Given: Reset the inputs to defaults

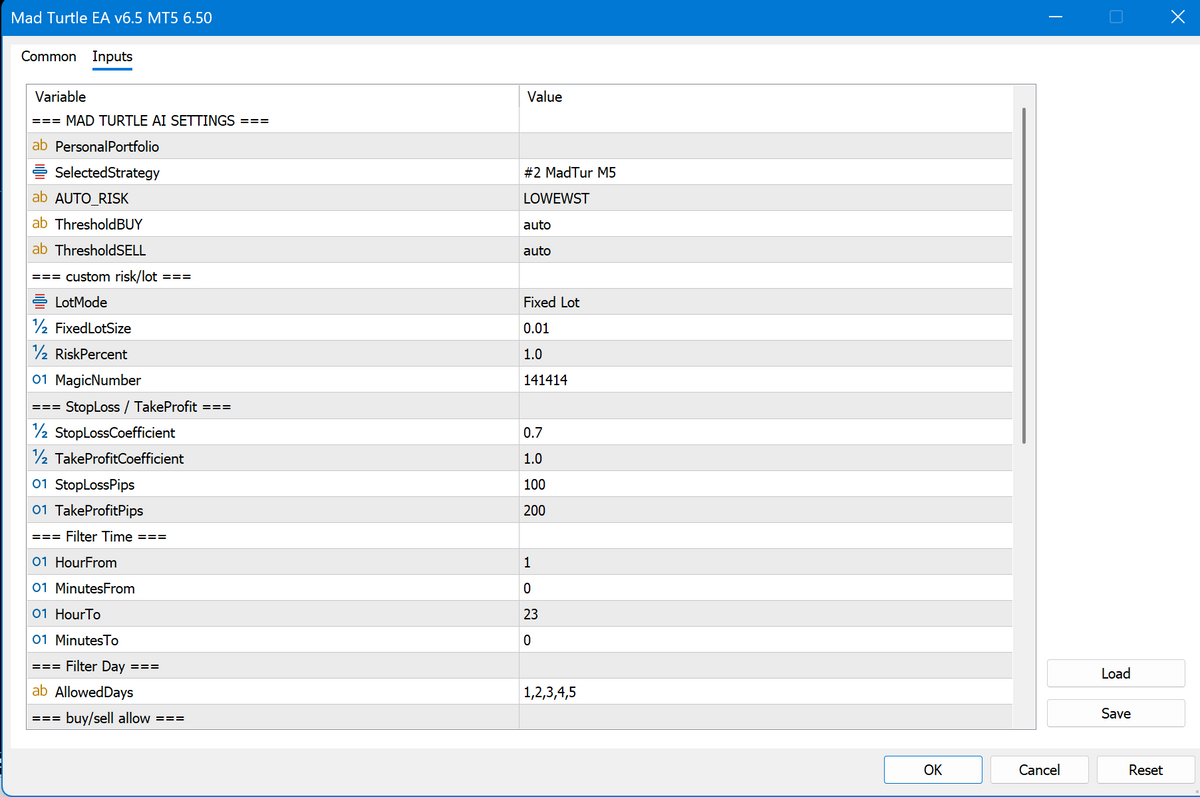Looking at the screenshot, I should [1145, 770].
